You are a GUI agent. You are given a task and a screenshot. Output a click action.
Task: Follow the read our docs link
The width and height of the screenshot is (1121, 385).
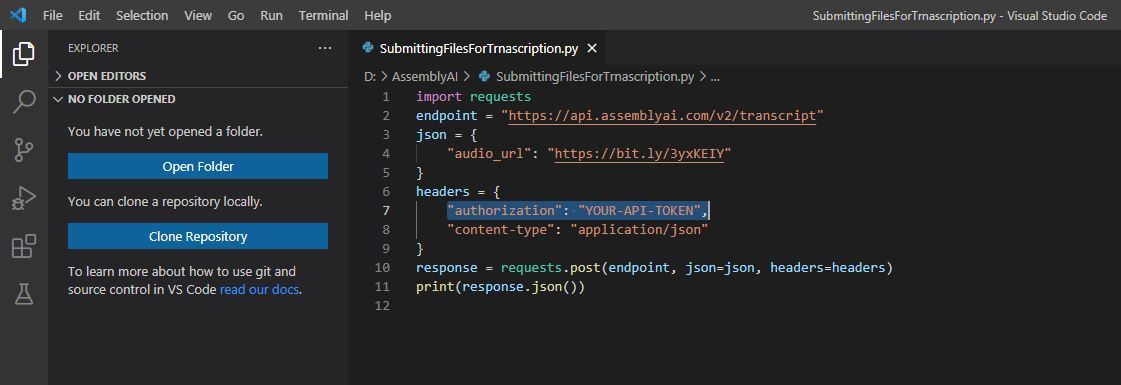point(260,290)
